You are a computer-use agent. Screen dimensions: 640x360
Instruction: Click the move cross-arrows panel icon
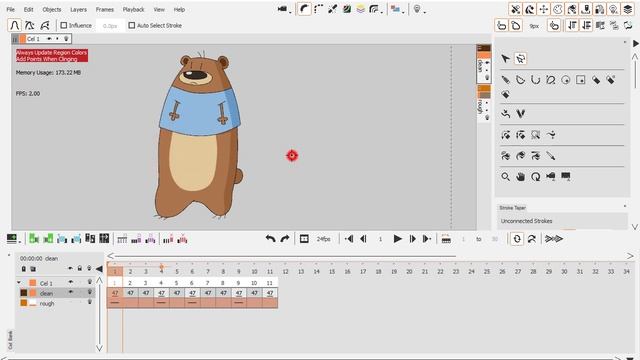[544, 9]
